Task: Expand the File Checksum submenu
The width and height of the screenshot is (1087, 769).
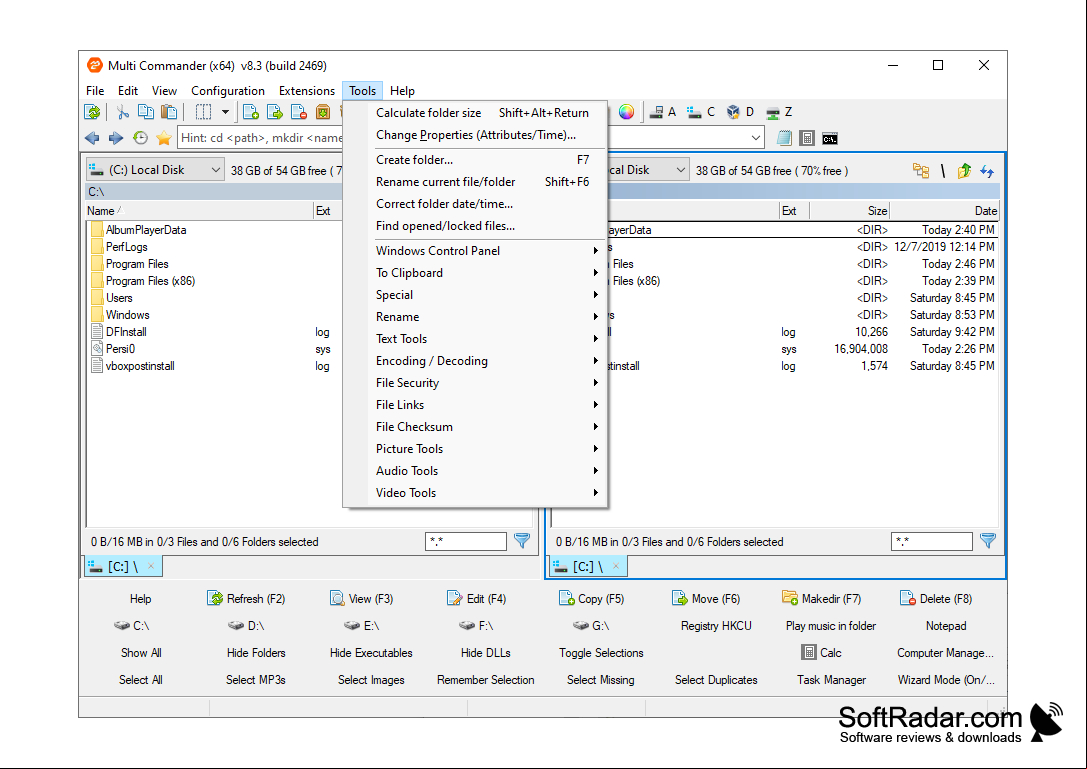Action: coord(475,427)
